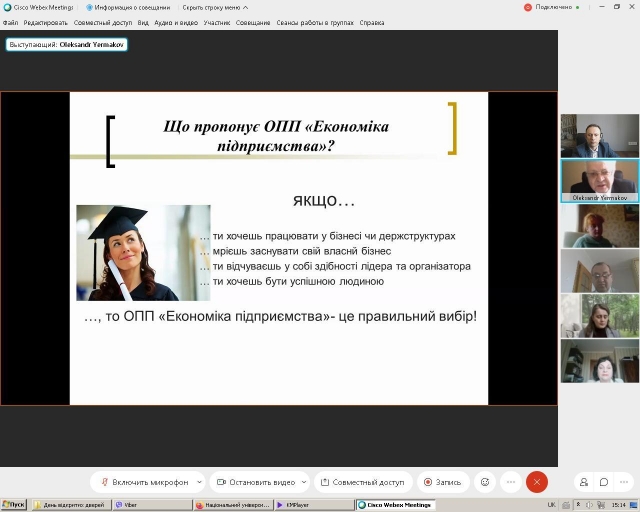This screenshot has height=512, width=640.
Task: Click Cisco Webex Meetings taskbar item
Action: click(395, 505)
